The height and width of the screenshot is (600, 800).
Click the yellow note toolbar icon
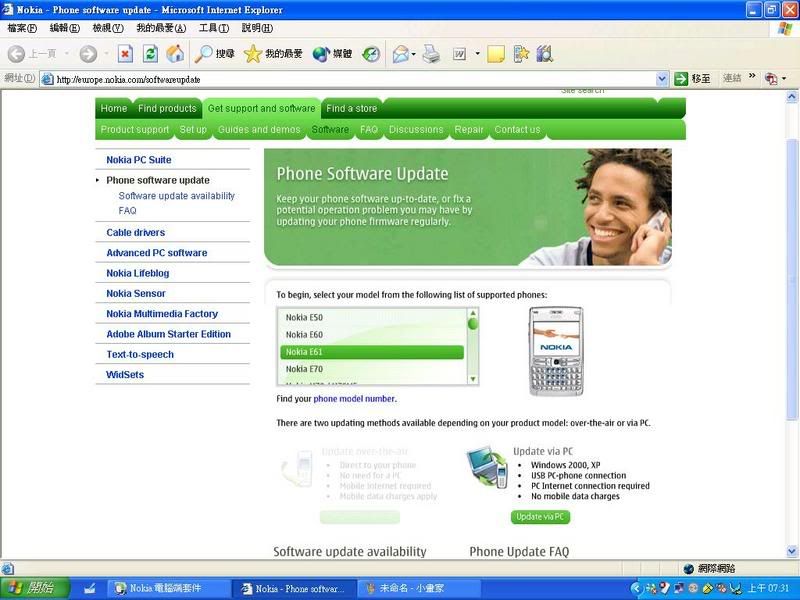pyautogui.click(x=496, y=54)
